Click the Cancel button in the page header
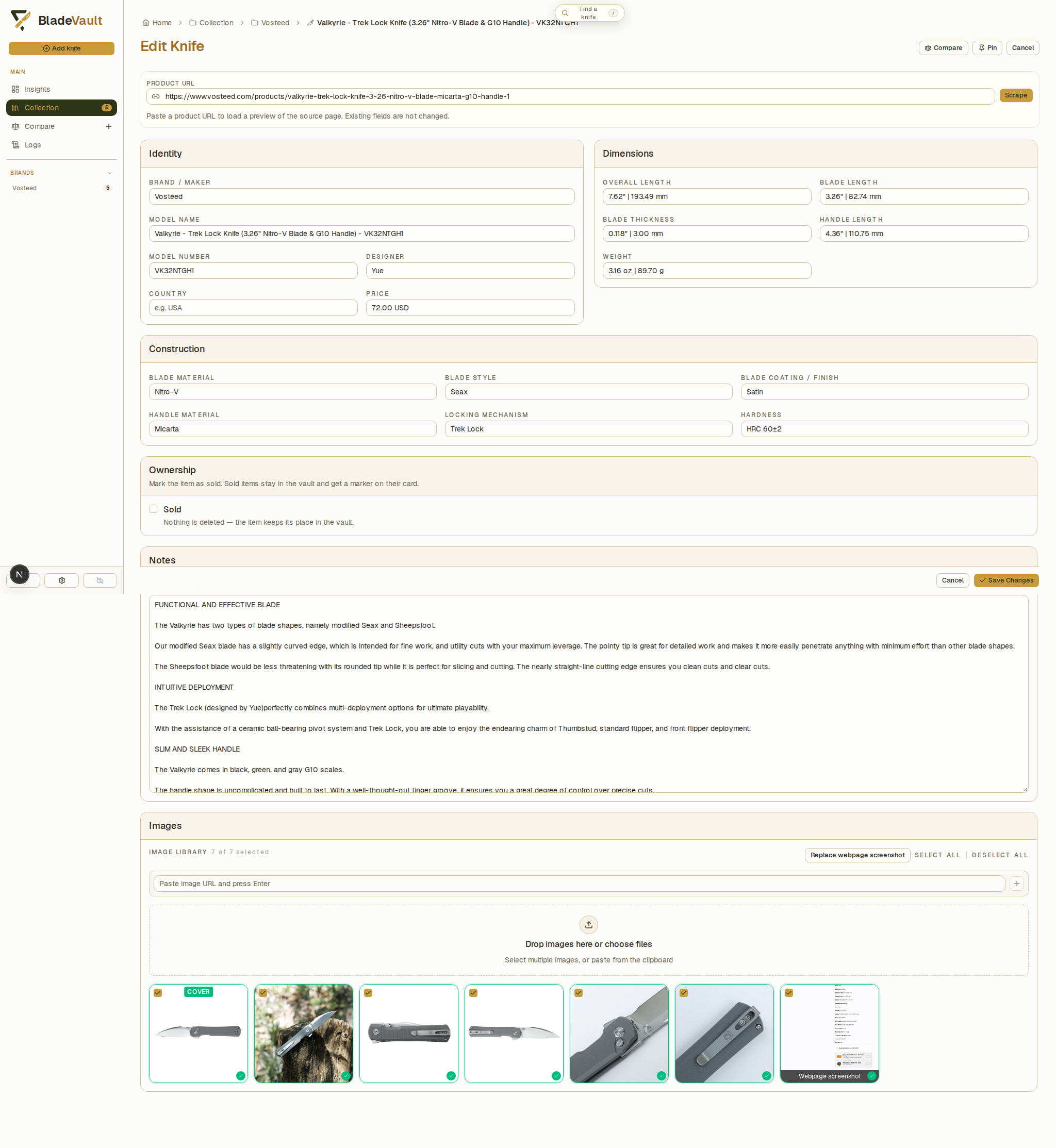 pos(1022,48)
